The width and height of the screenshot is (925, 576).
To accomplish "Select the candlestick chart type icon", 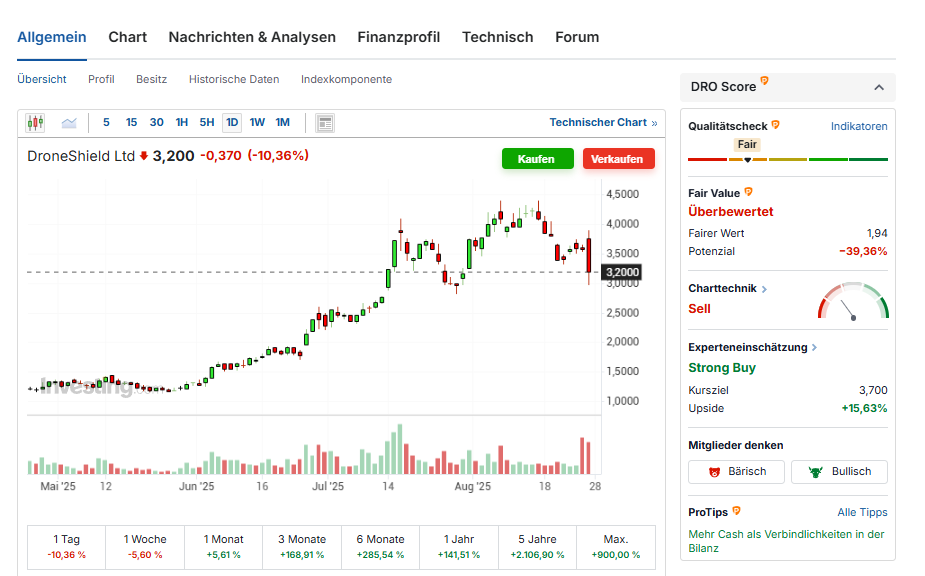I will [36, 123].
